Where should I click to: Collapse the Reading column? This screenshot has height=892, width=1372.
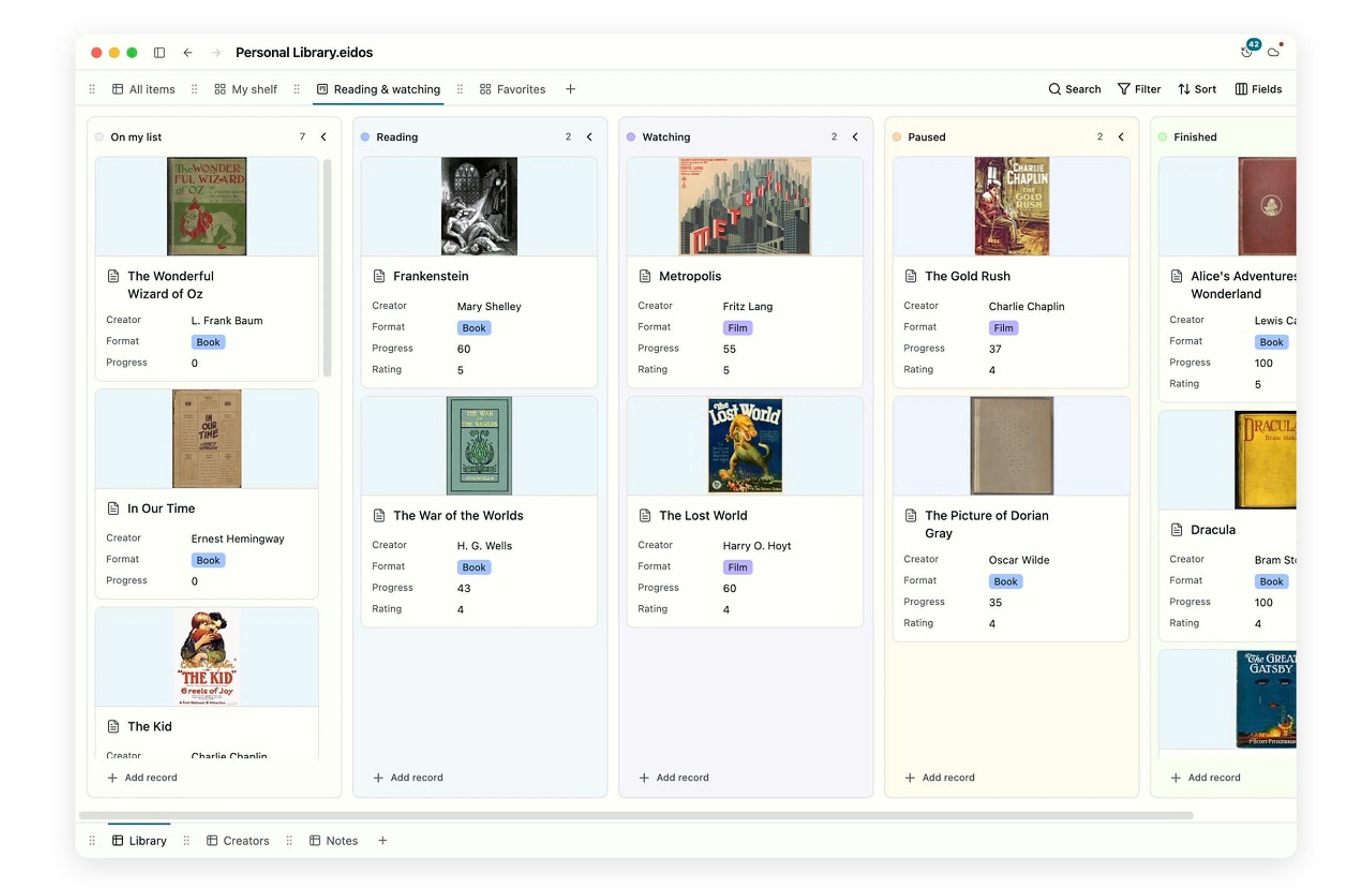(589, 137)
